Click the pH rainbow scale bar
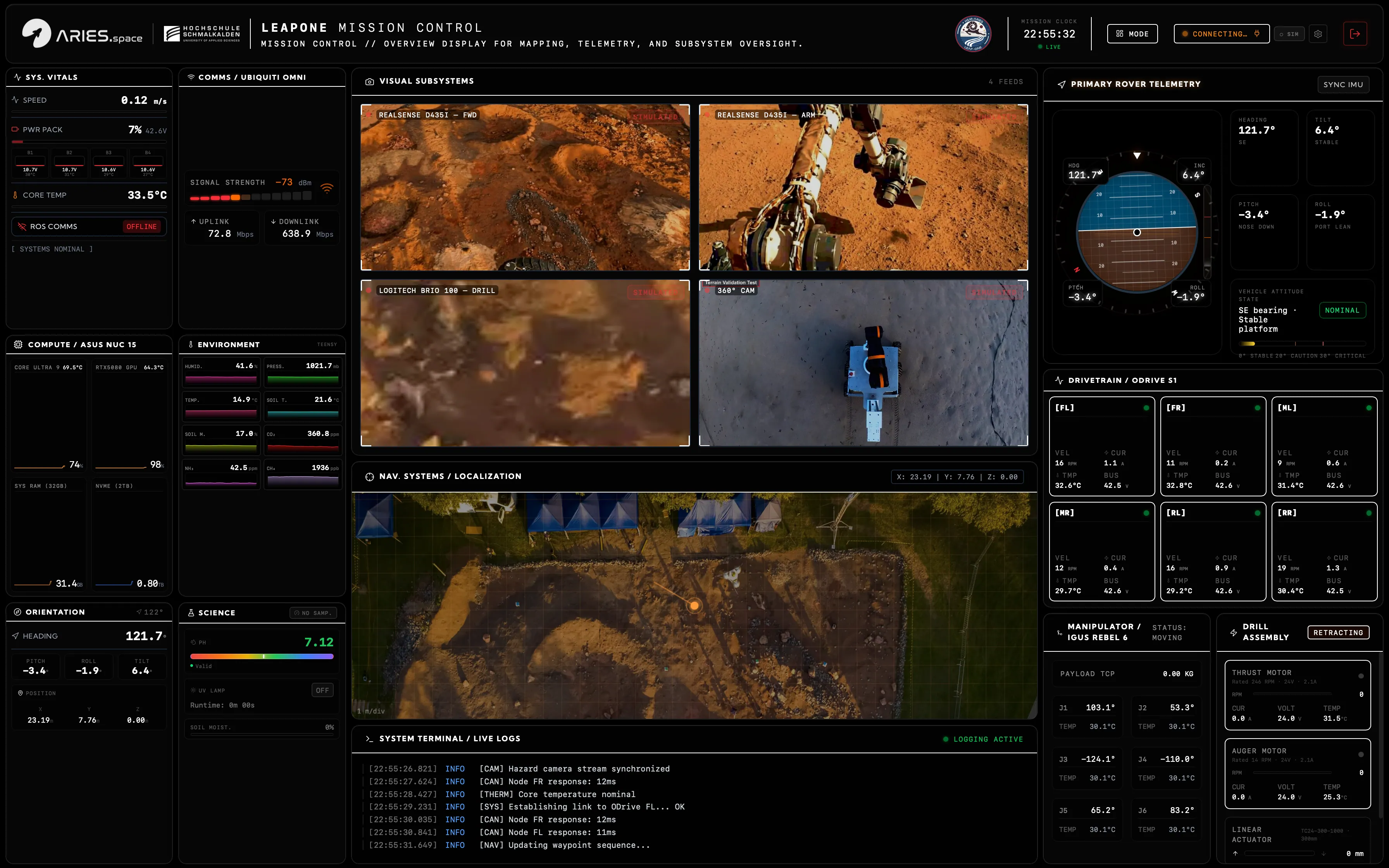The image size is (1389, 868). pos(262,656)
